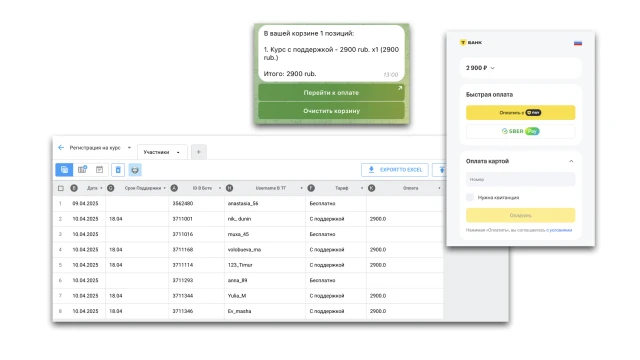640x360 pixels.
Task: Open the ID В Боте column dropdown
Action: pyautogui.click(x=220, y=188)
